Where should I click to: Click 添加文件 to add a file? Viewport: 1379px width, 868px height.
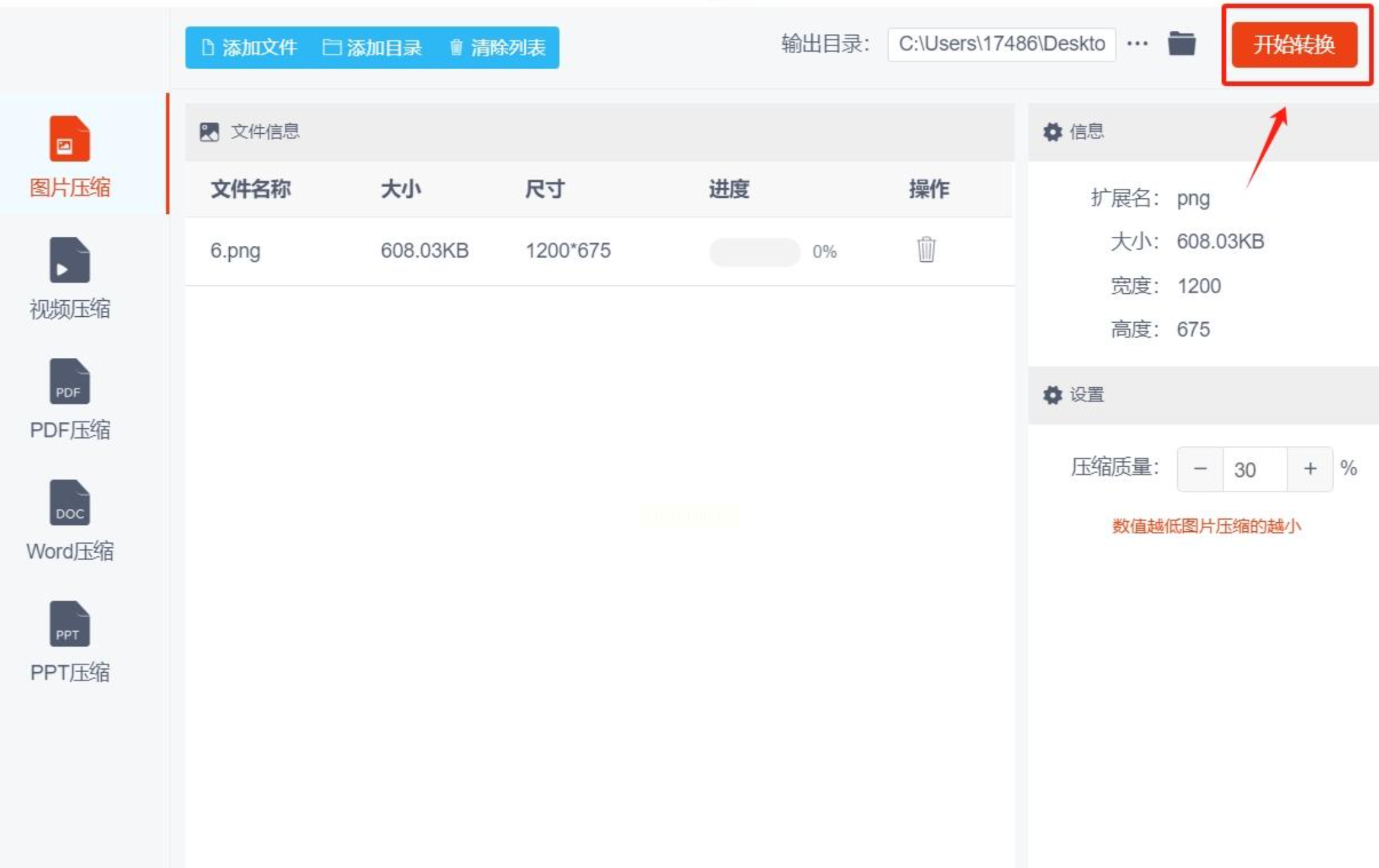(249, 47)
